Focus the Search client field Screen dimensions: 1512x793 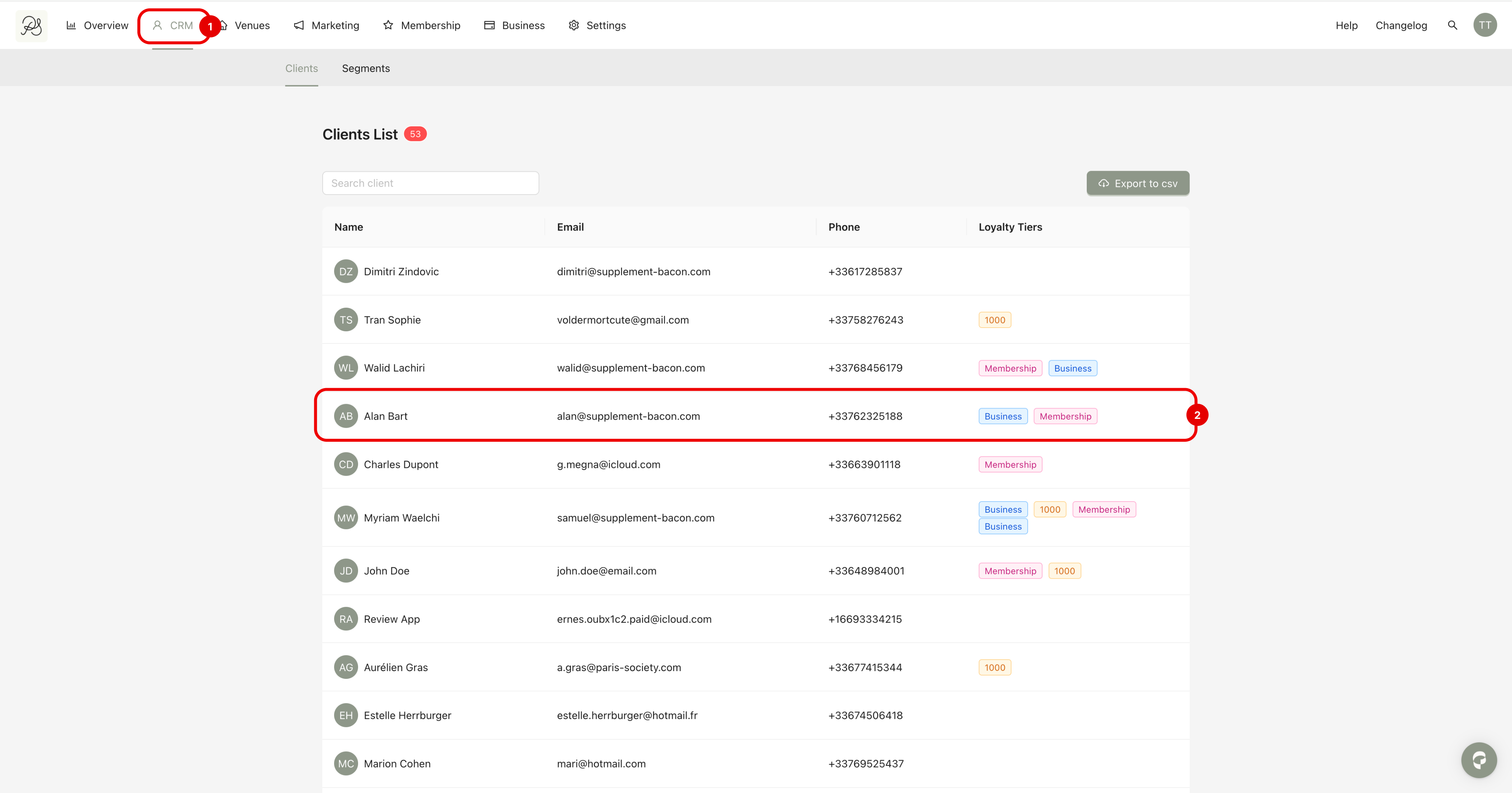tap(430, 183)
